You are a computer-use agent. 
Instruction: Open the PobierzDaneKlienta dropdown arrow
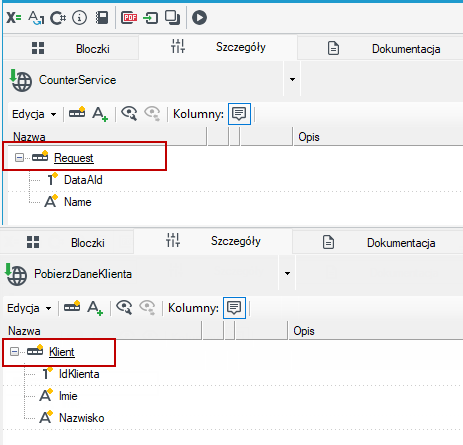[287, 273]
